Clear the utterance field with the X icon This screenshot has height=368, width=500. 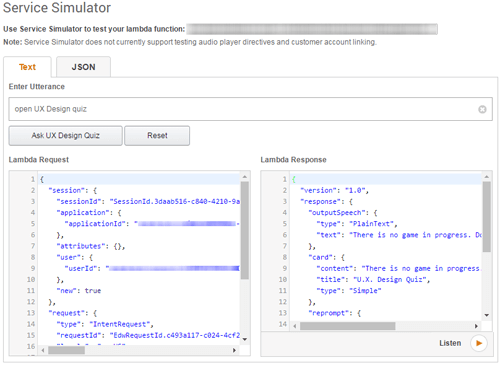[x=482, y=109]
